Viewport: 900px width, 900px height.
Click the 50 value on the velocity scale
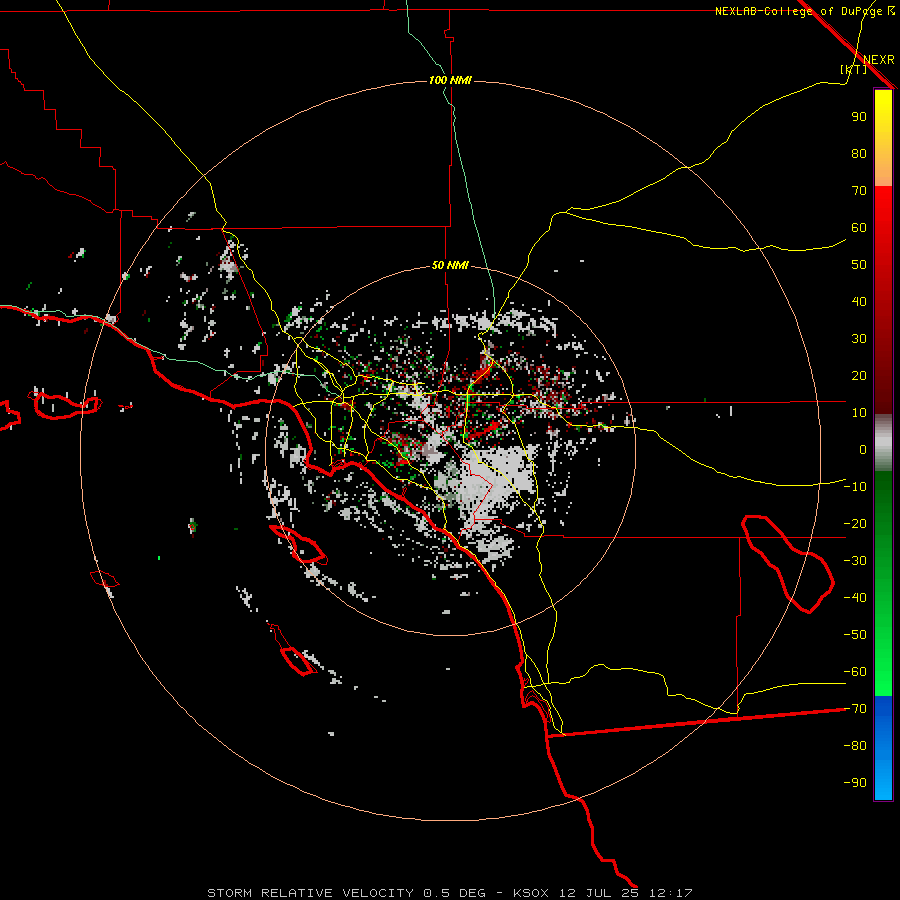(859, 265)
